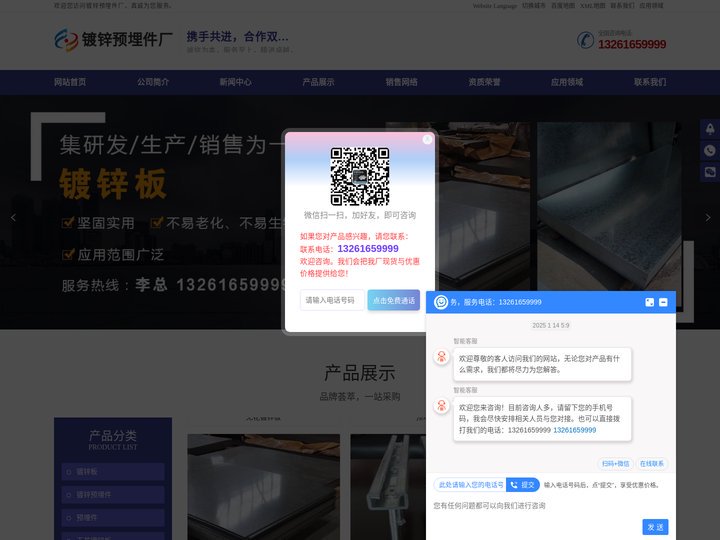
Task: Click the 产品分类 PRODUCT LIST heading
Action: [113, 439]
